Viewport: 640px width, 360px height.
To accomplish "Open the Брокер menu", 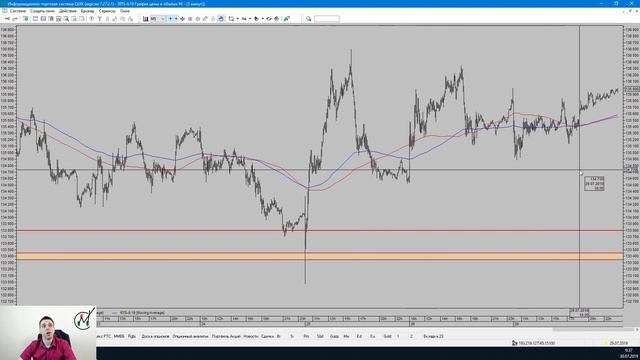I will click(x=87, y=11).
